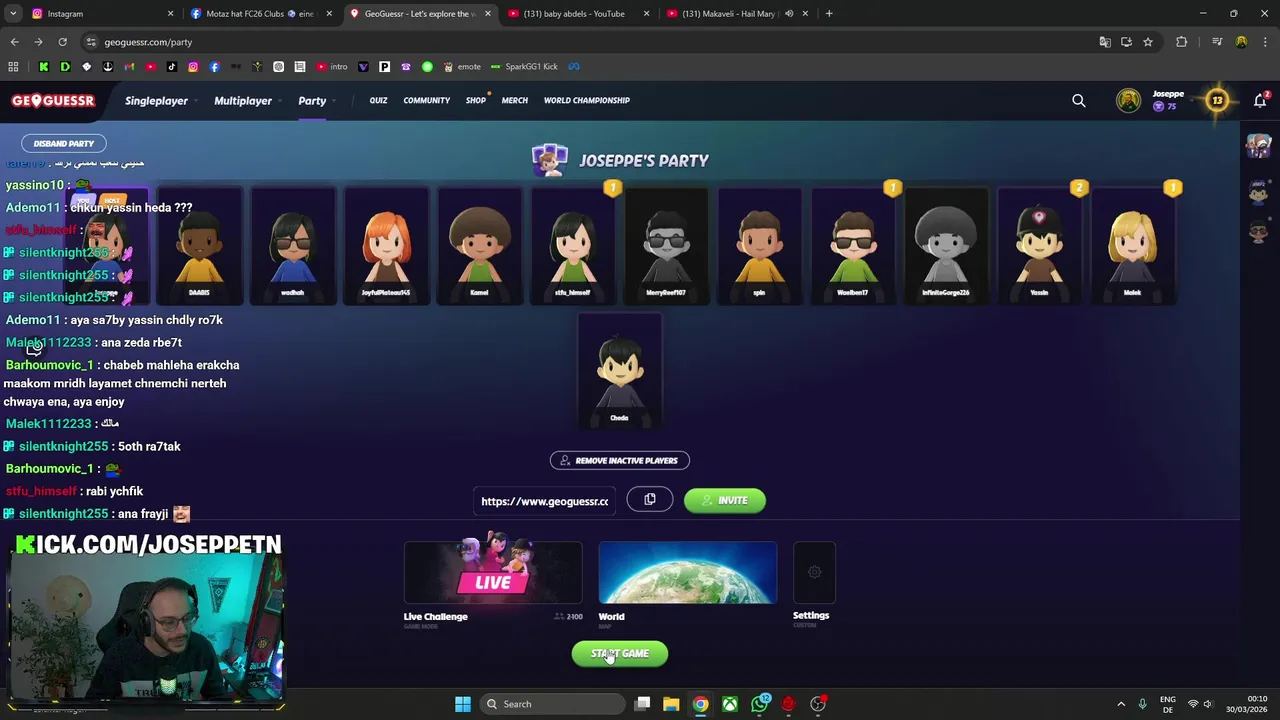
Task: Click the party invite URL field
Action: coord(545,501)
